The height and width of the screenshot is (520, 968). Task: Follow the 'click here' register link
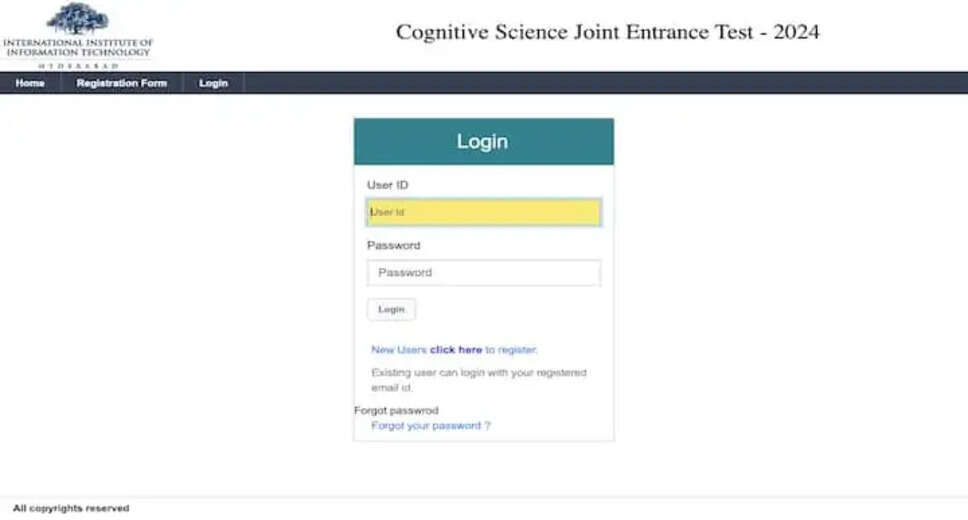(456, 350)
